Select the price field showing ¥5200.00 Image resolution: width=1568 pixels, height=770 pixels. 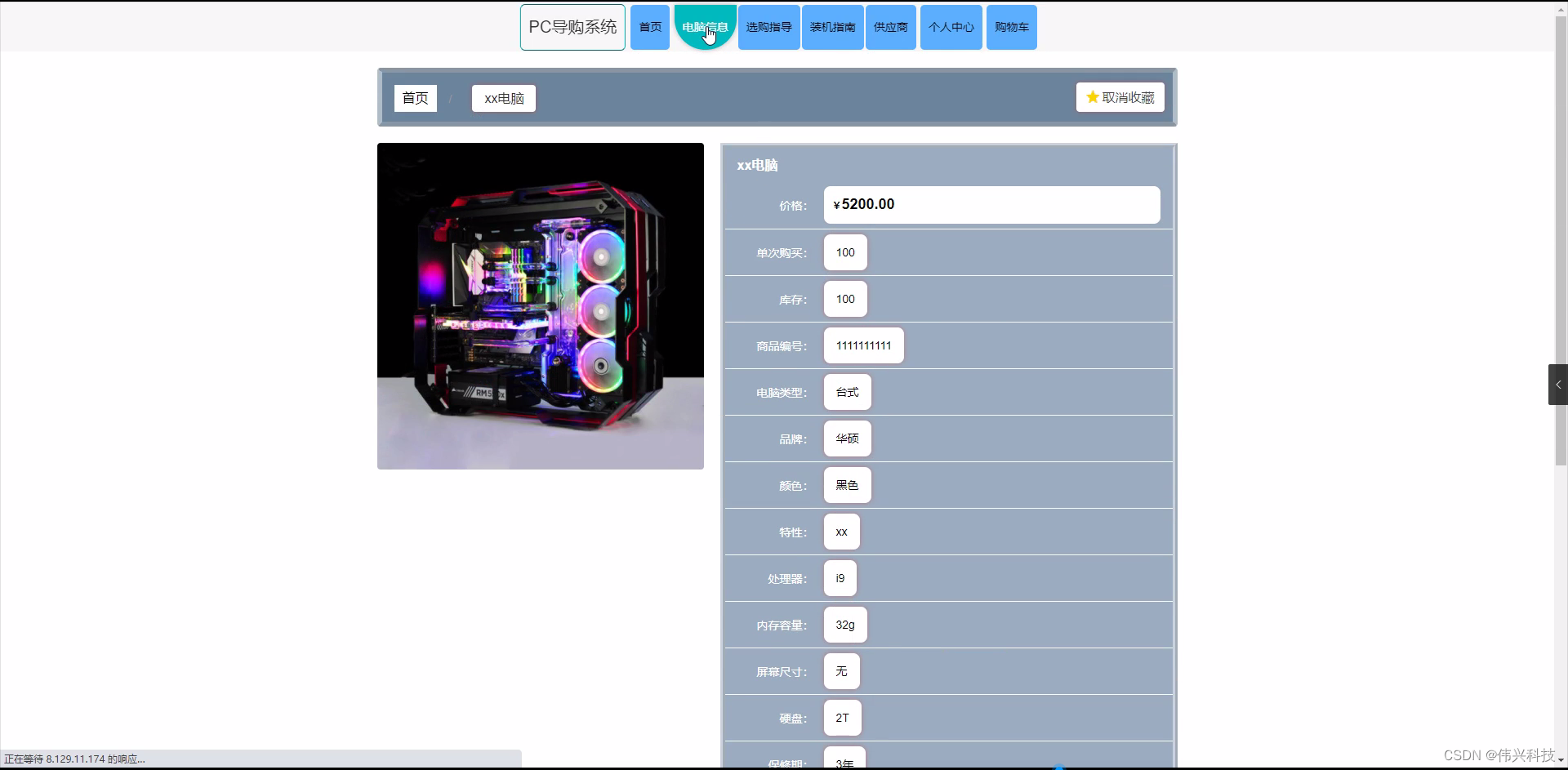(x=991, y=204)
